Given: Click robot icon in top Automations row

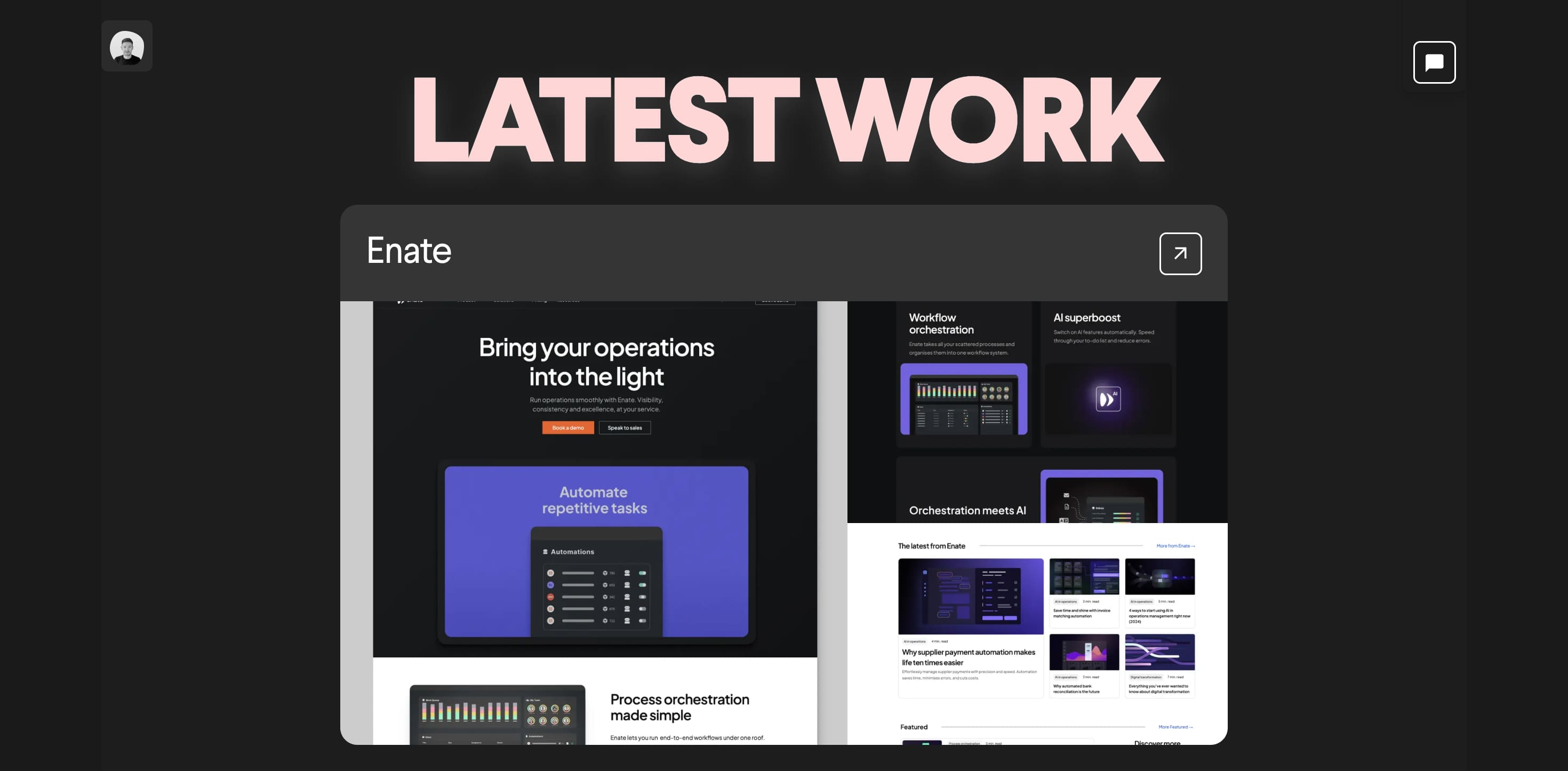Looking at the screenshot, I should (627, 573).
